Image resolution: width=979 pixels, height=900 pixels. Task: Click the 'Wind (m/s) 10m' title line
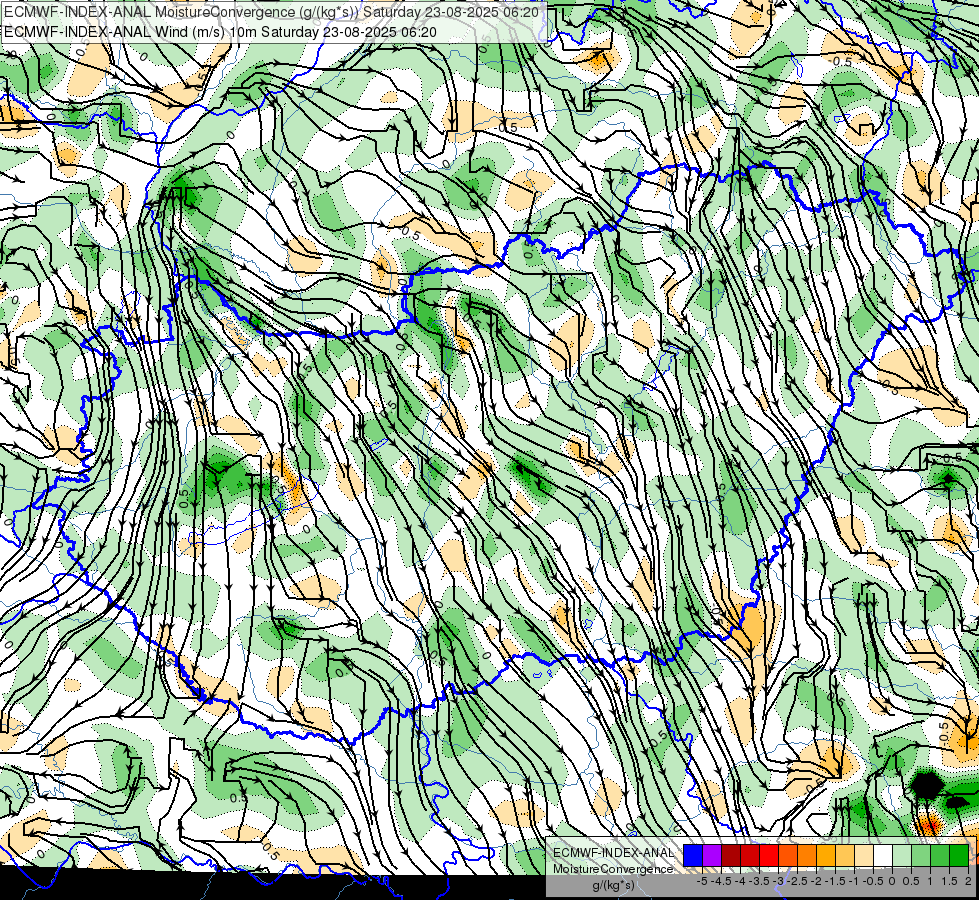[220, 32]
